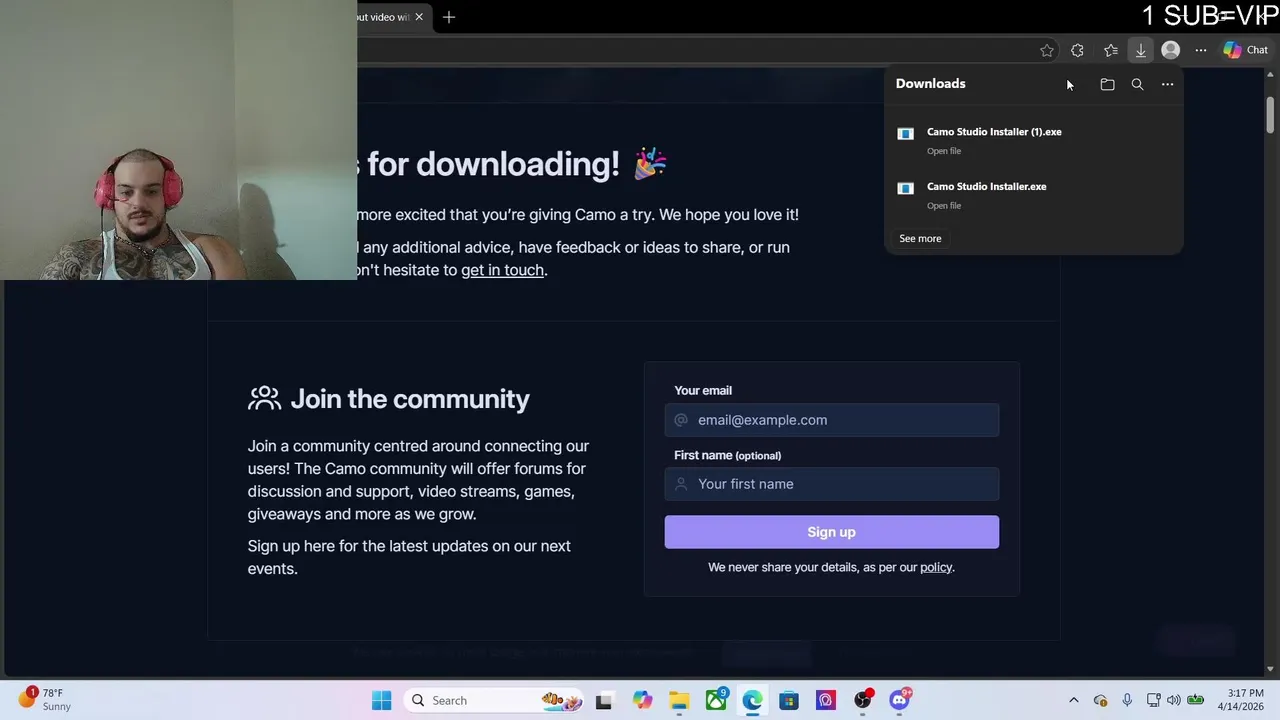Open the browser Extensions puzzle icon
Viewport: 1280px width, 720px height.
[x=1077, y=50]
